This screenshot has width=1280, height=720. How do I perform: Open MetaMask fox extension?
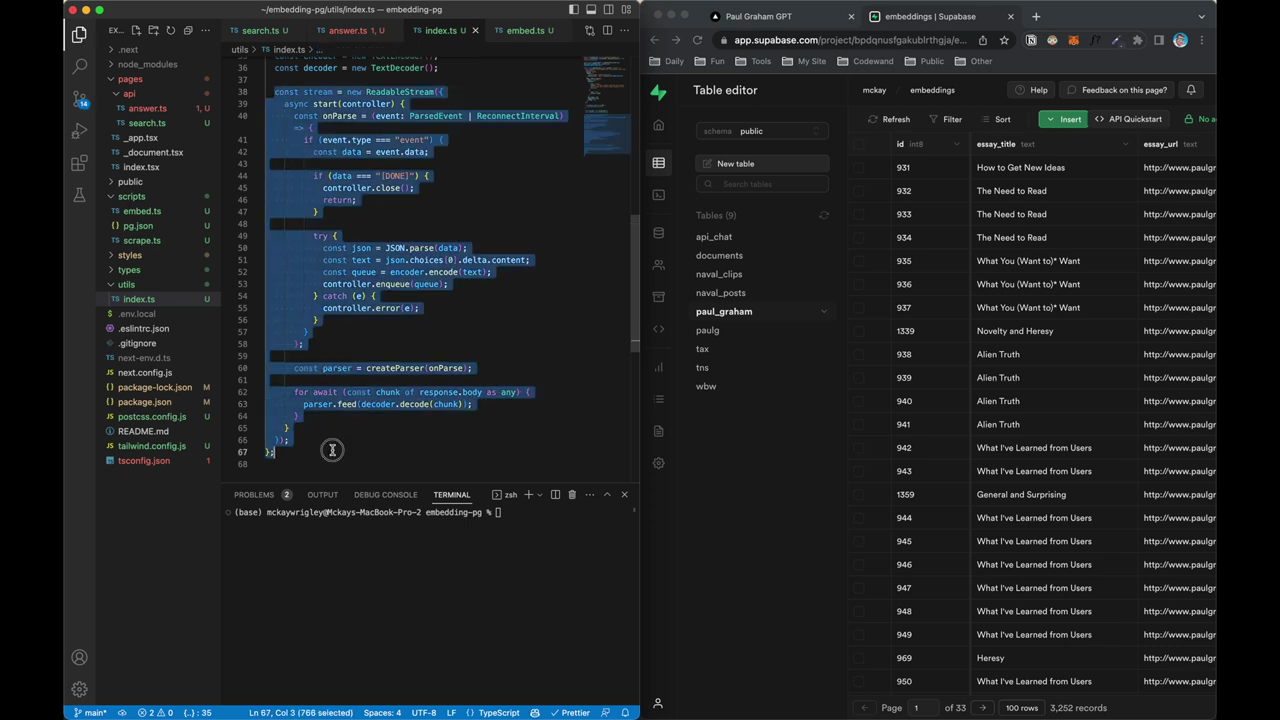pos(1073,40)
